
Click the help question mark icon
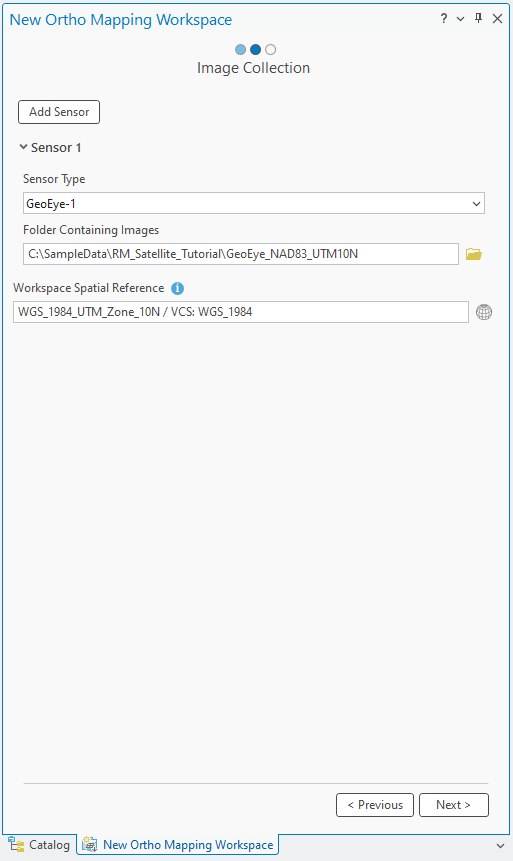444,19
